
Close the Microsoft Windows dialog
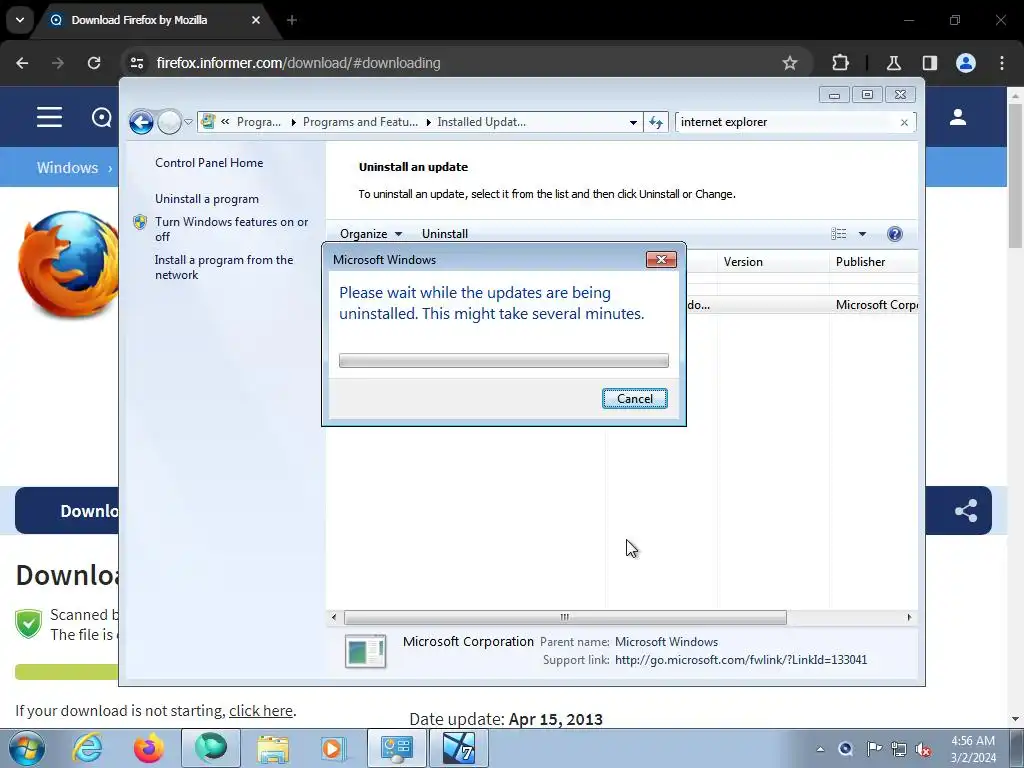661,259
